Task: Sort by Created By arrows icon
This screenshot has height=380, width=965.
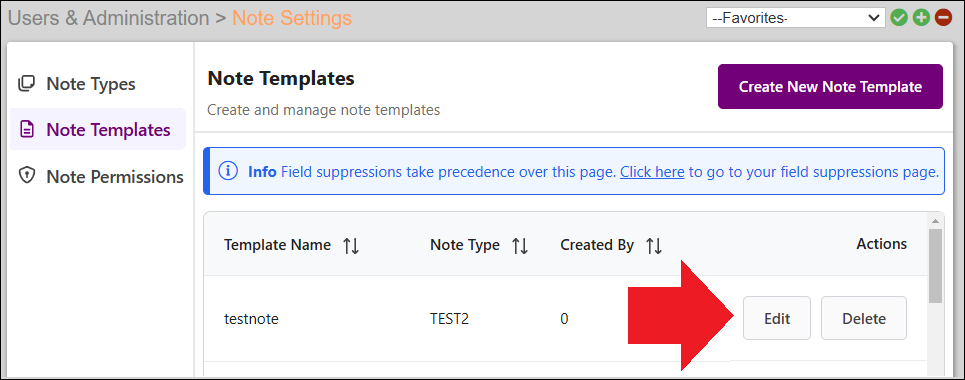Action: click(x=654, y=246)
